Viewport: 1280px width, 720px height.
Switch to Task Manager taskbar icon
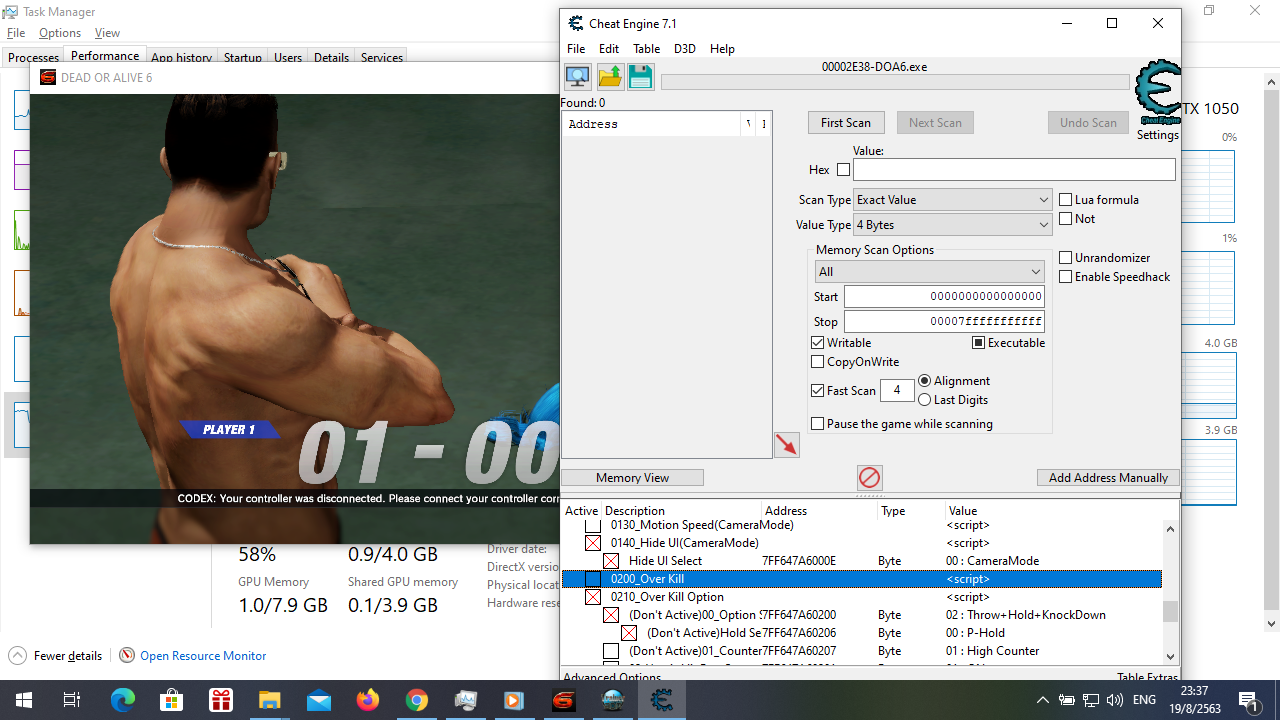[x=466, y=700]
